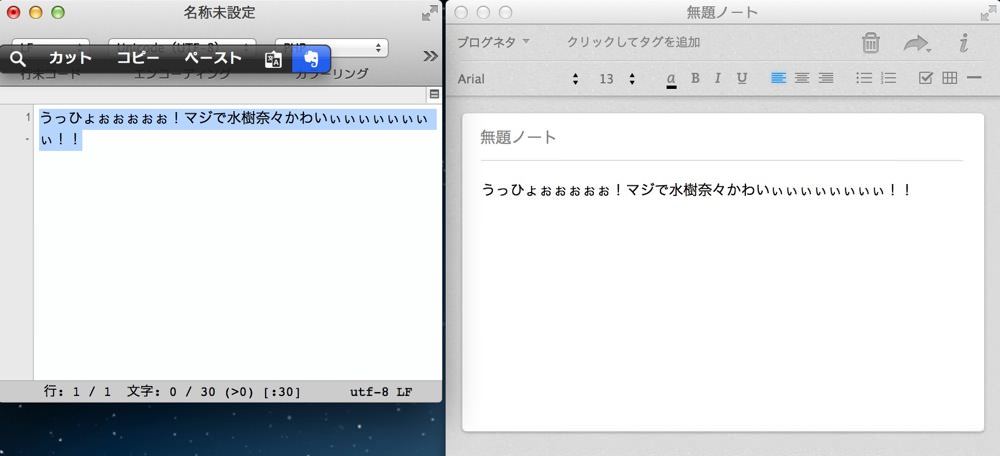Insert a horizontal rule

tap(973, 78)
